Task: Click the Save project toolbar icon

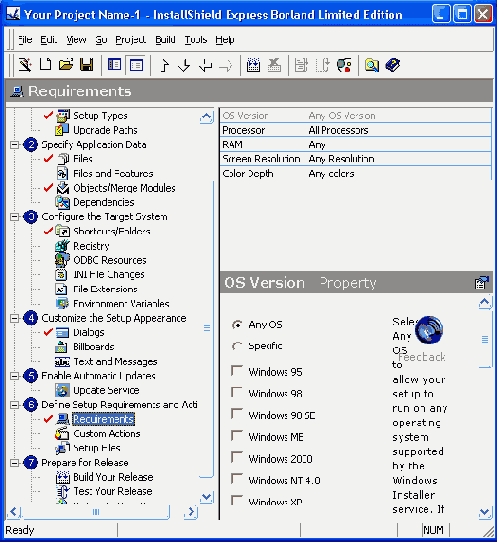Action: (86, 65)
